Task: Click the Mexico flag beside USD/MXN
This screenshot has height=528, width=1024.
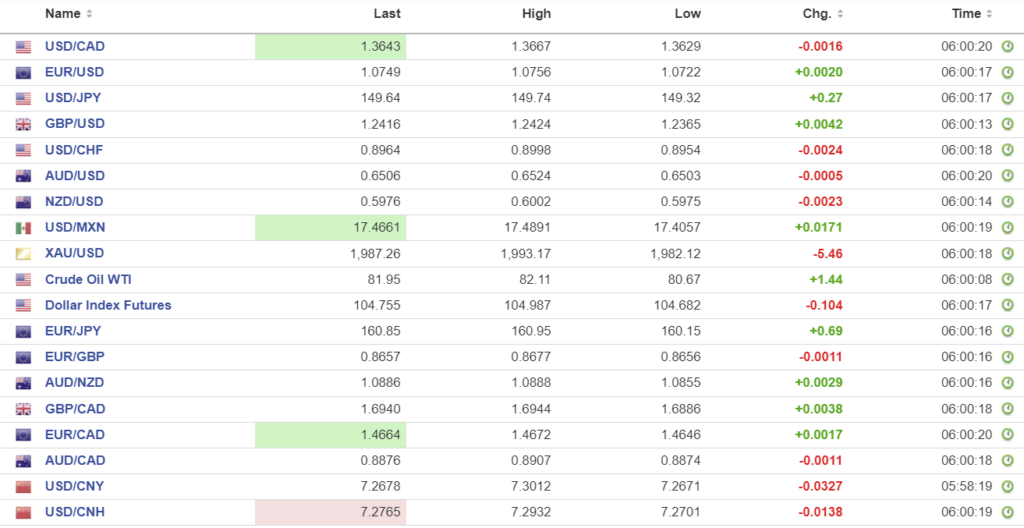Action: click(x=23, y=228)
